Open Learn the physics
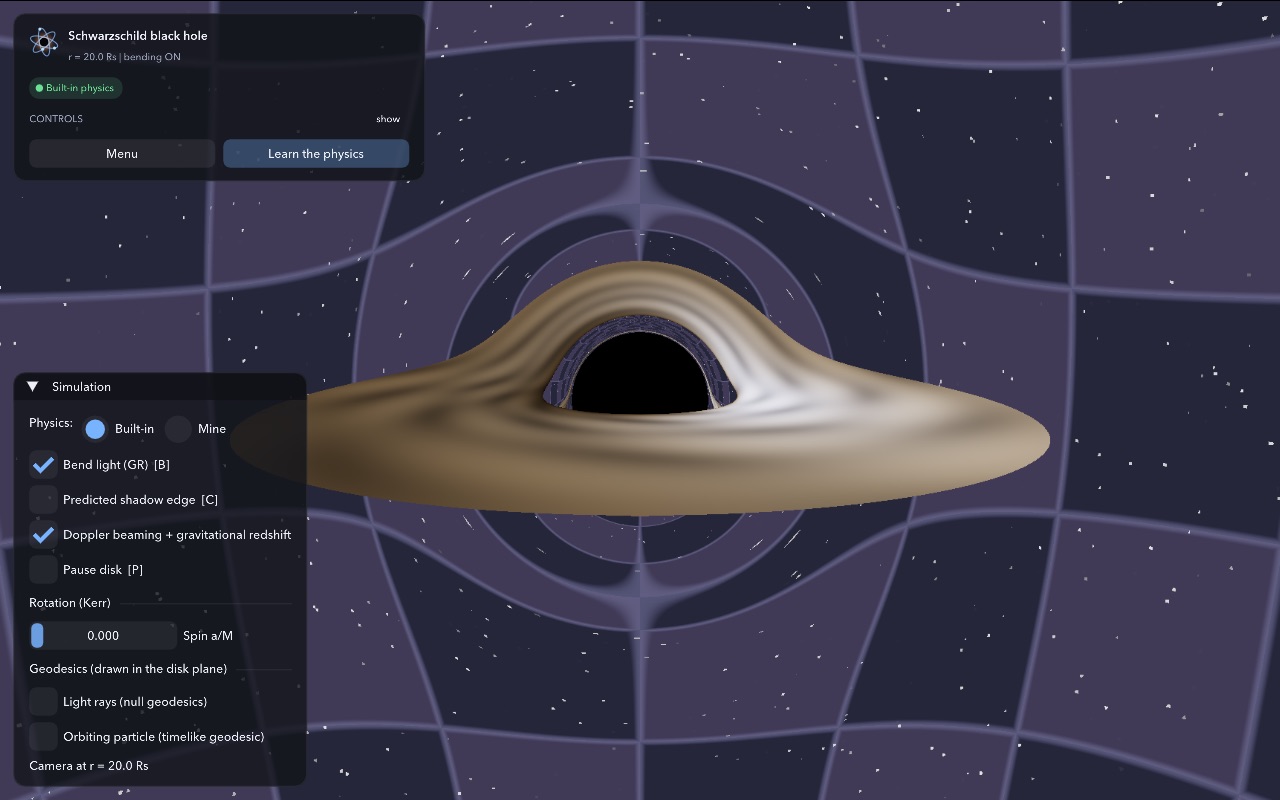The height and width of the screenshot is (800, 1280). 316,154
